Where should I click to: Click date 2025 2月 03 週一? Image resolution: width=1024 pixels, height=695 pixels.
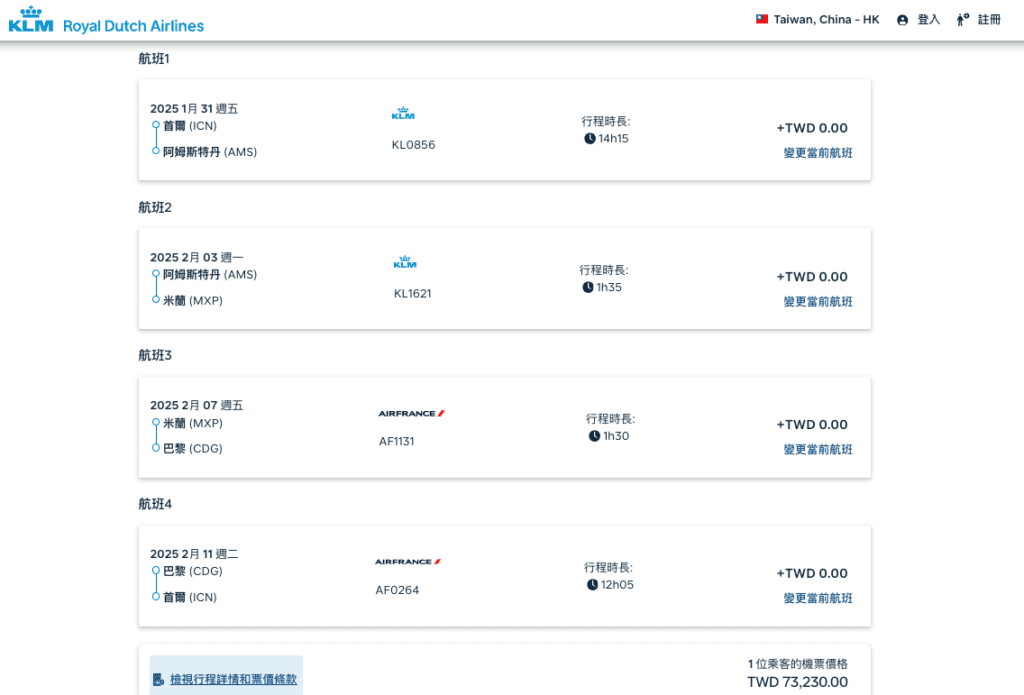(x=197, y=257)
